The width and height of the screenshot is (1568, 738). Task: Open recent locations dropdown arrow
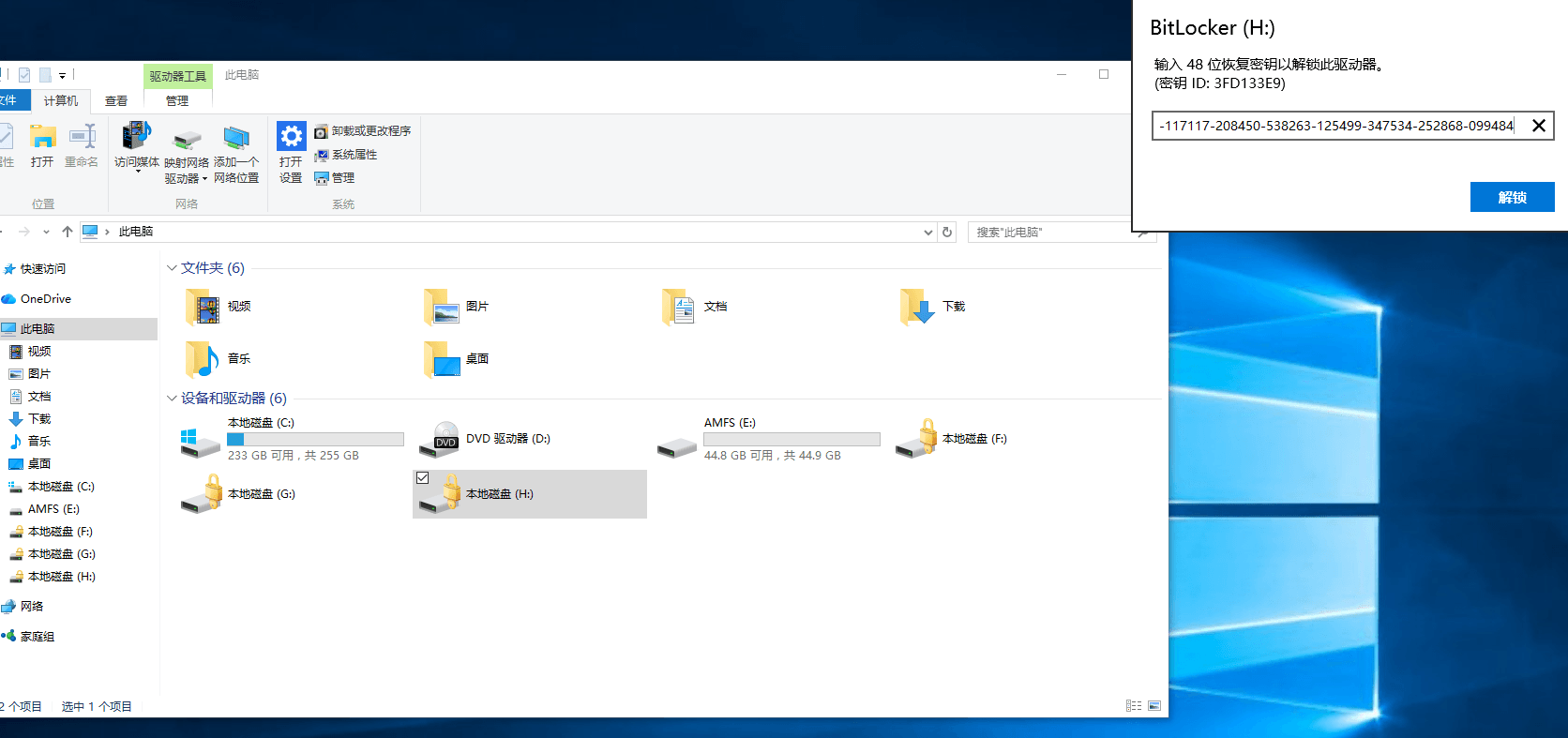[x=46, y=233]
